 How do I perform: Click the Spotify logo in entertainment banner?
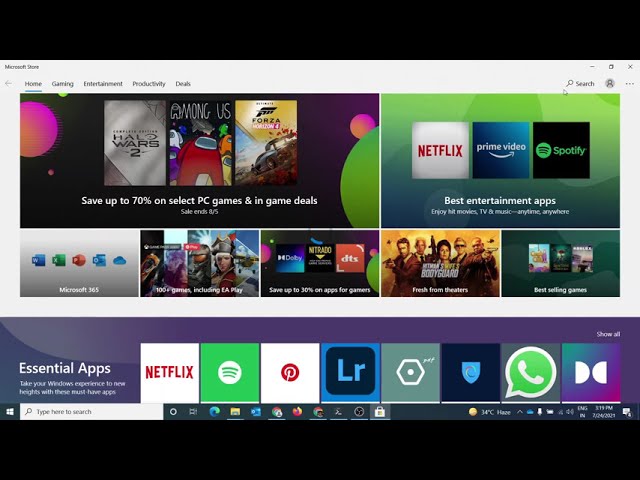pyautogui.click(x=561, y=150)
